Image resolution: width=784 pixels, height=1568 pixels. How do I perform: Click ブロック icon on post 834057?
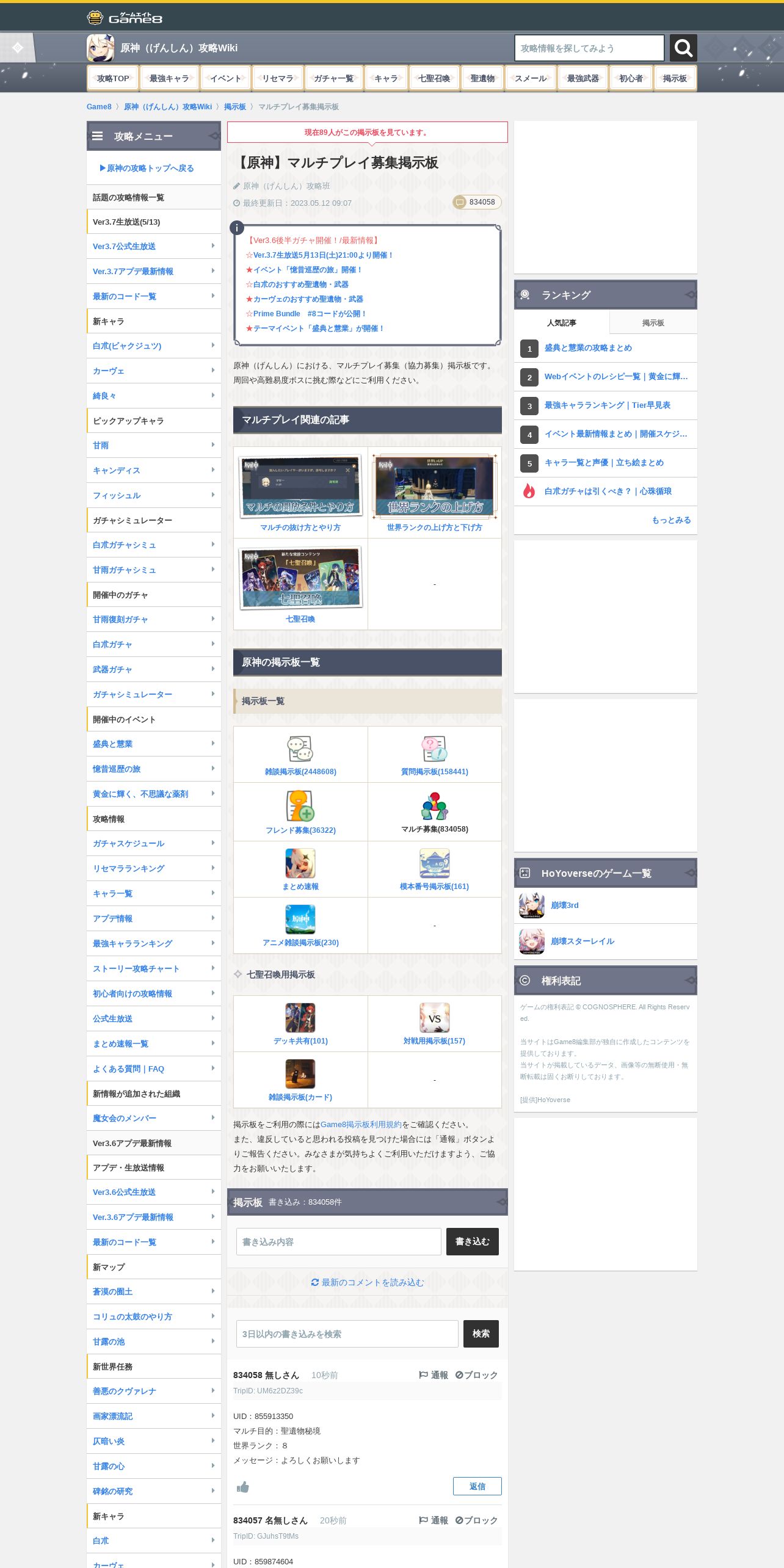click(x=476, y=1520)
